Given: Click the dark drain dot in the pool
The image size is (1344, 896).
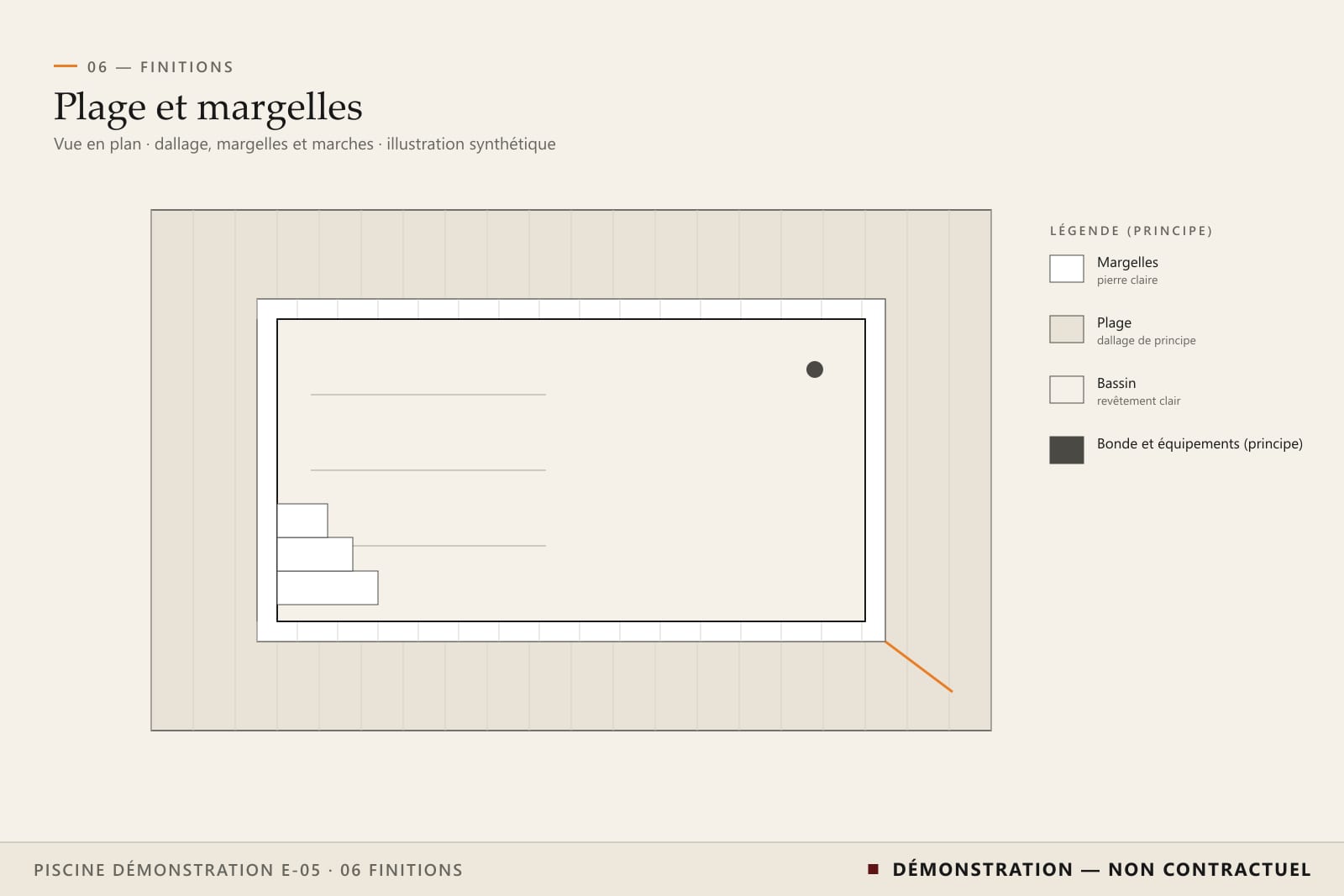Looking at the screenshot, I should (x=815, y=369).
